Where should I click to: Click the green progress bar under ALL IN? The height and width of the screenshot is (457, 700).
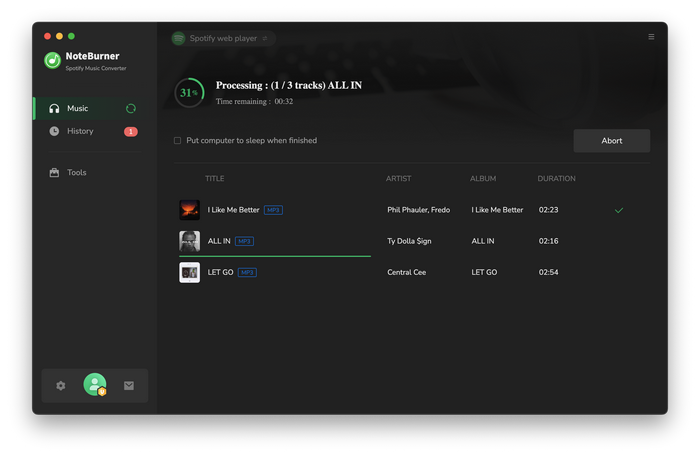tap(275, 256)
